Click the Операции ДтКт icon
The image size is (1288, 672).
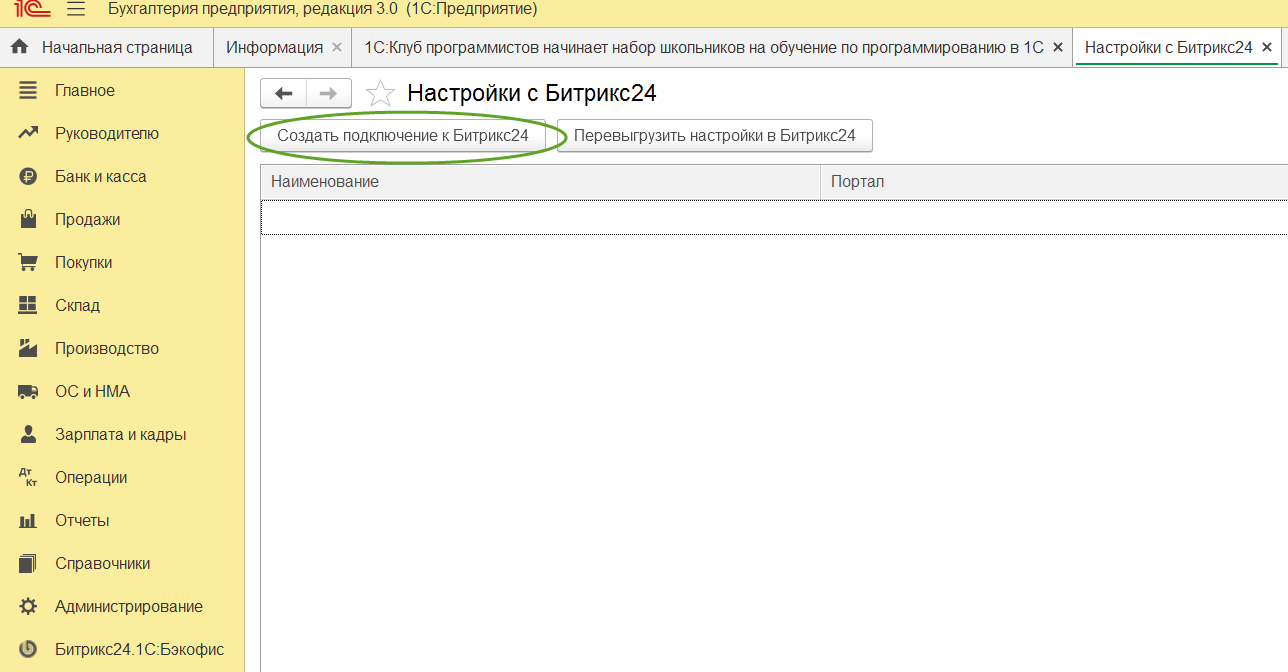point(28,477)
